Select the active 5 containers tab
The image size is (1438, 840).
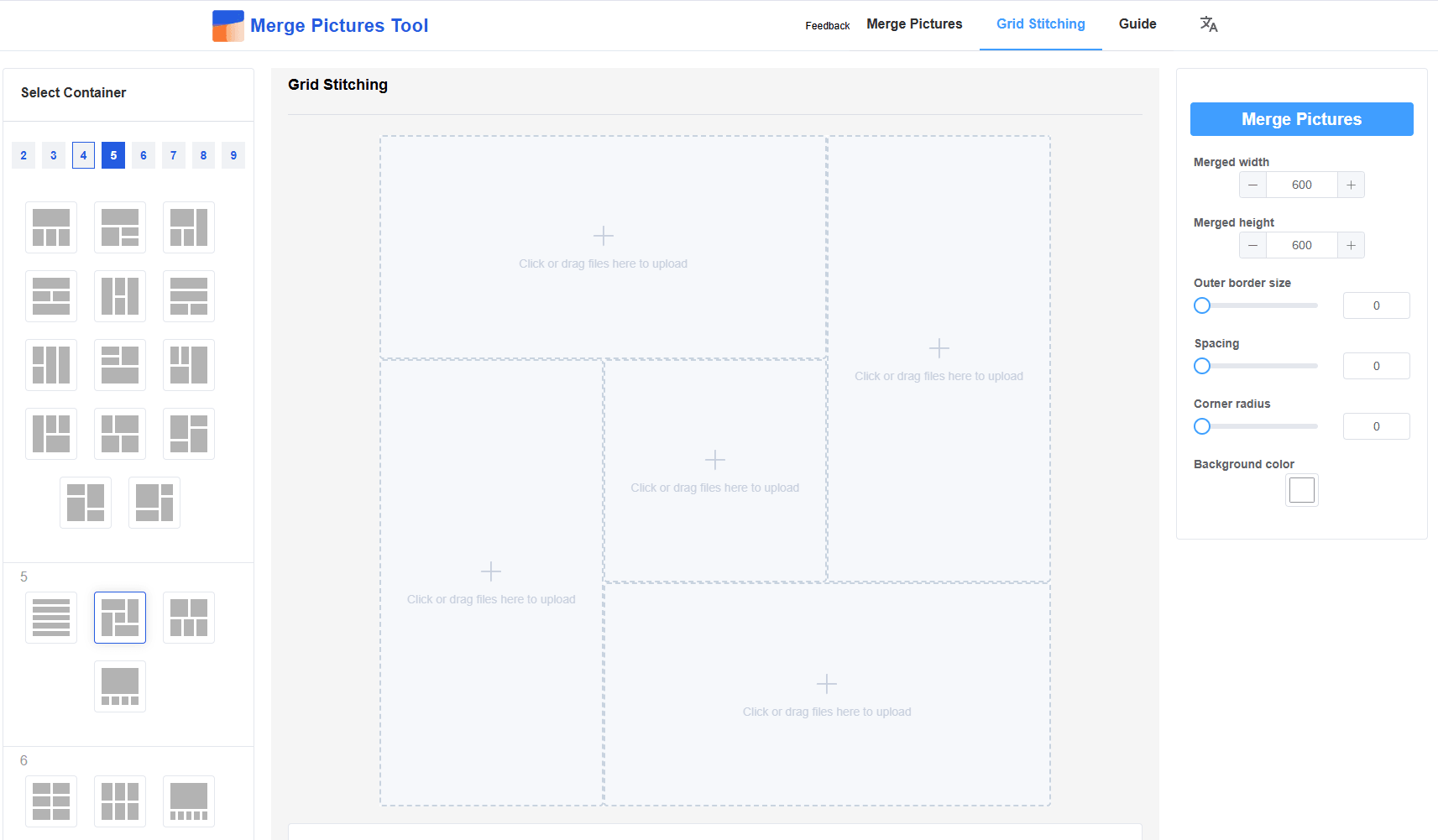(x=113, y=155)
